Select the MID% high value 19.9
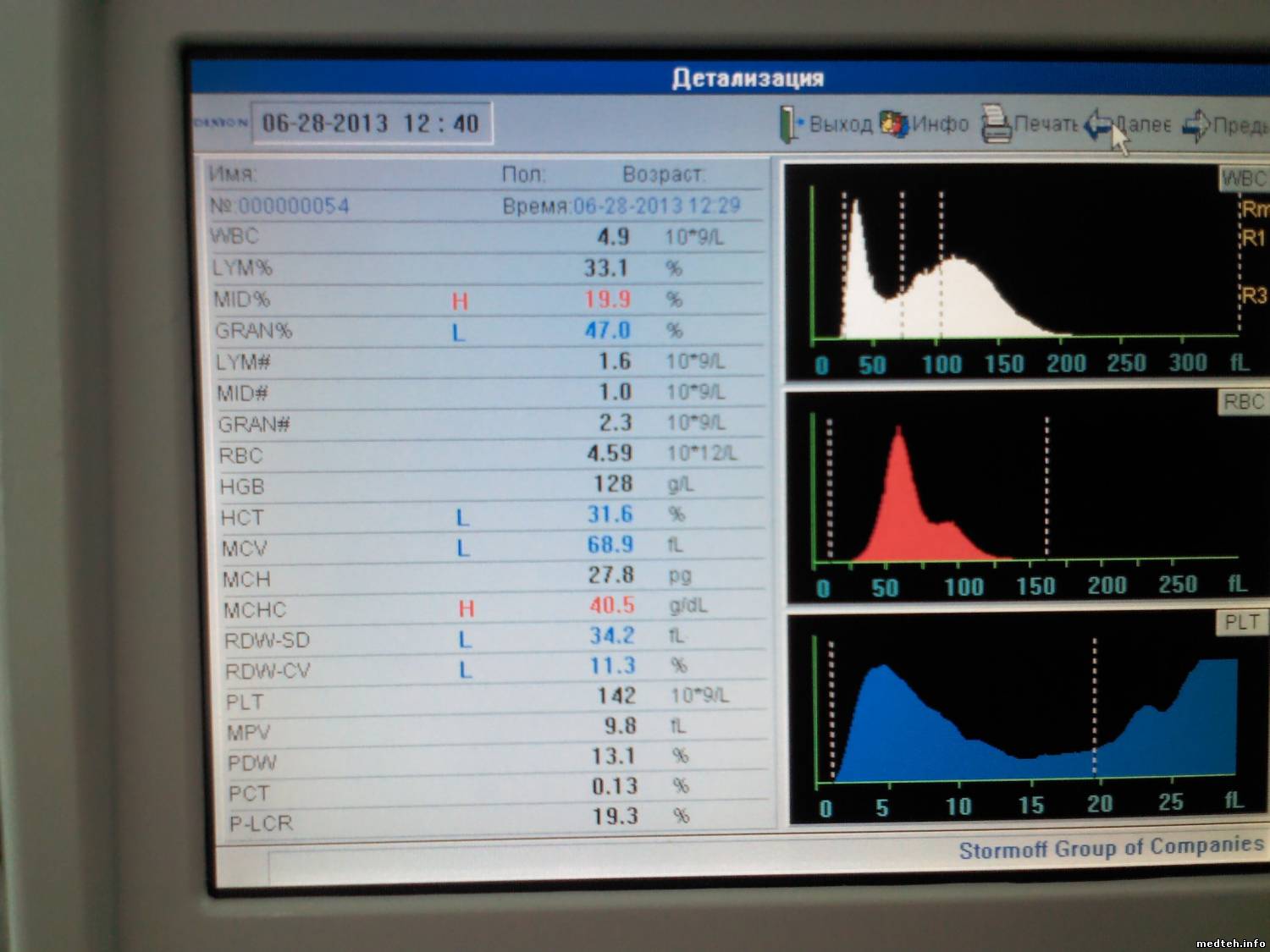 pos(607,300)
